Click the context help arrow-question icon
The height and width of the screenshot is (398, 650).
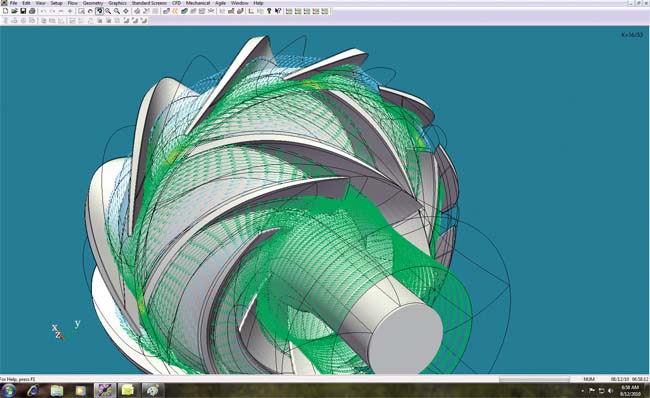(278, 11)
